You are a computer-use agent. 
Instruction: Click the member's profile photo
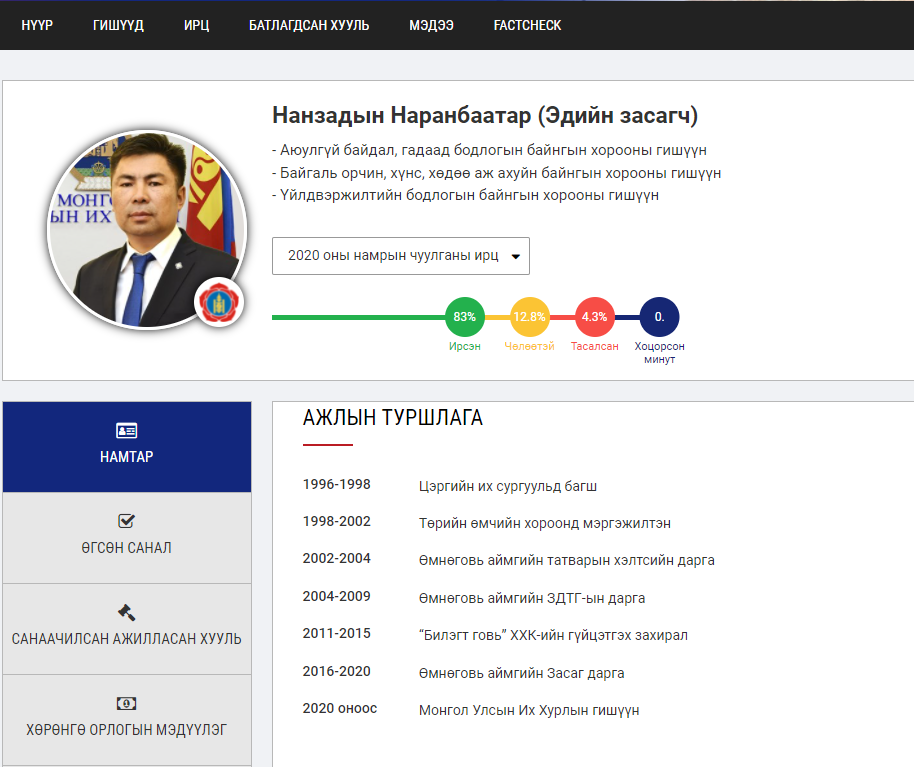pyautogui.click(x=147, y=228)
